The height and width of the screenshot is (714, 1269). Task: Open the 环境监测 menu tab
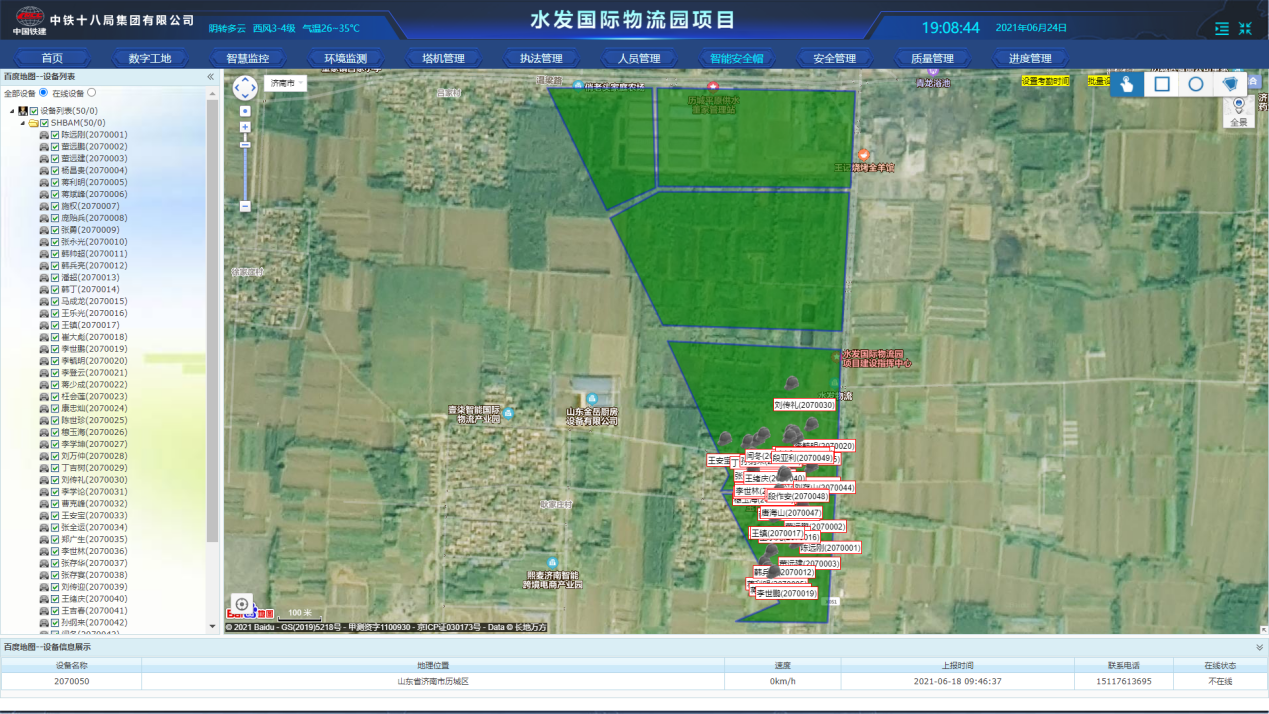pos(345,58)
